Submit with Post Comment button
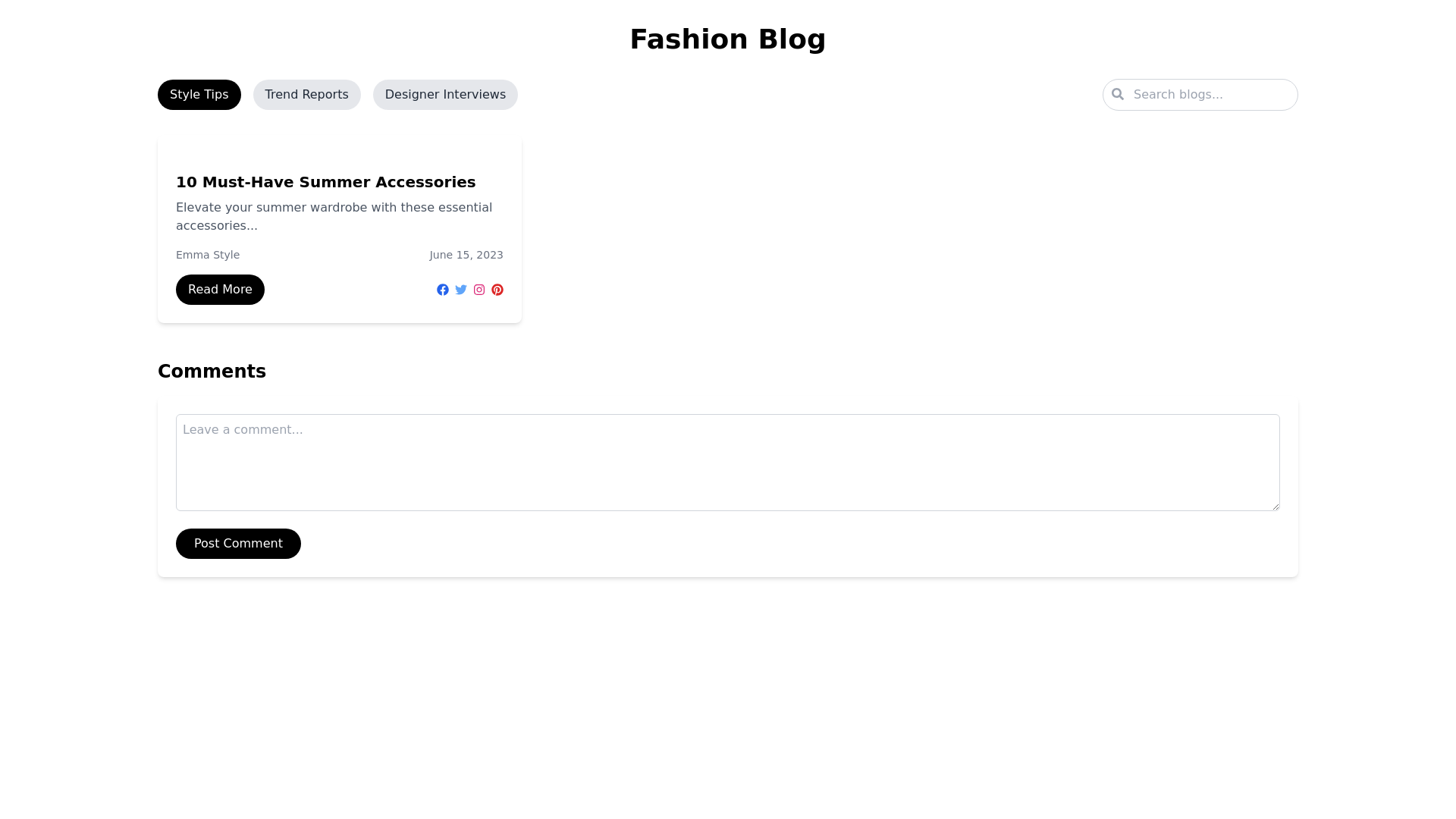The height and width of the screenshot is (819, 1456). tap(238, 544)
